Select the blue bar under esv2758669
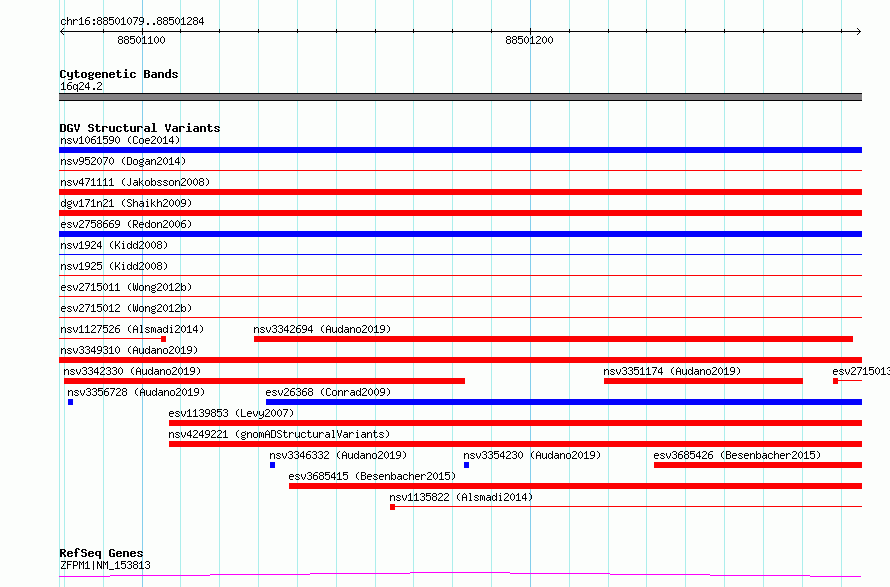 point(460,234)
